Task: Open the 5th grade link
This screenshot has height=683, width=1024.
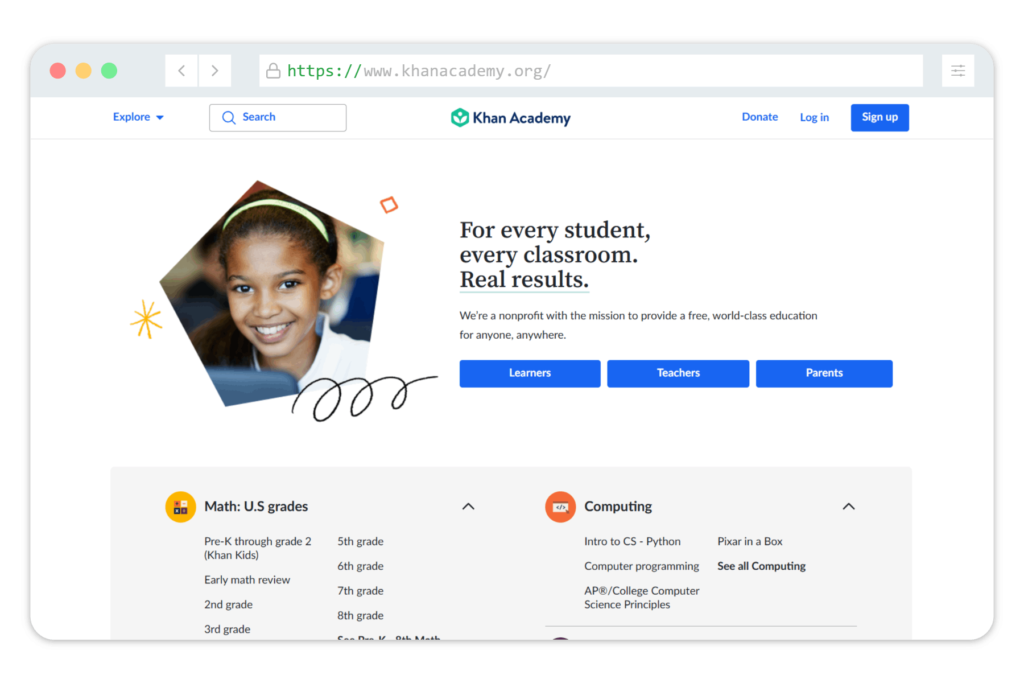Action: pos(360,541)
